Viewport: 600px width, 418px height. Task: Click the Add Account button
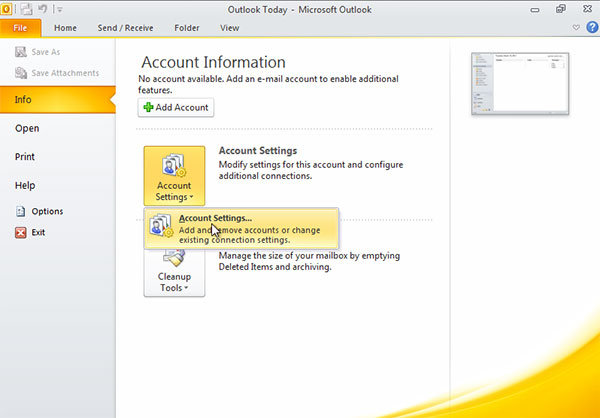click(x=176, y=108)
